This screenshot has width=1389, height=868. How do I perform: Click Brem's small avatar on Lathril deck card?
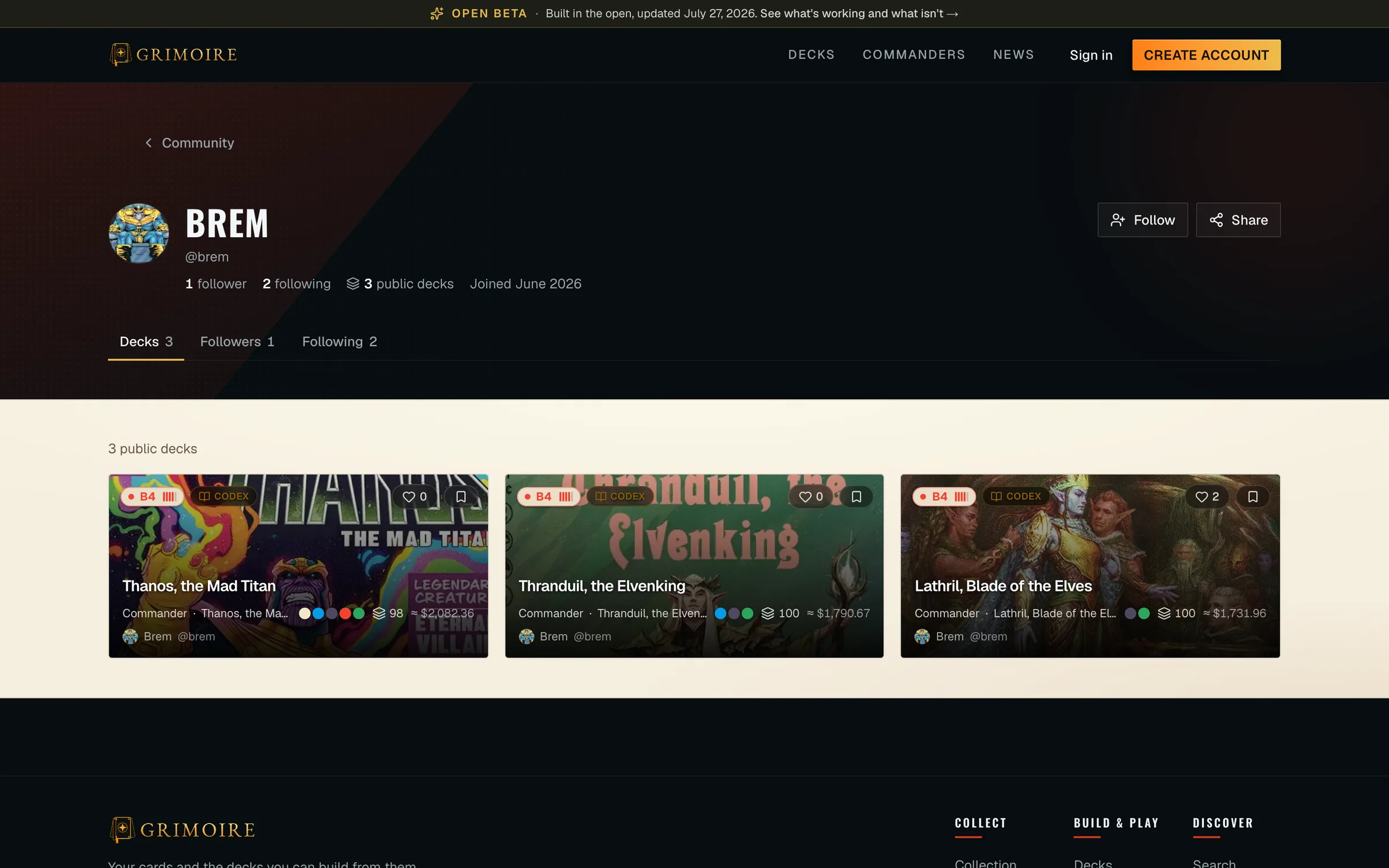(922, 637)
